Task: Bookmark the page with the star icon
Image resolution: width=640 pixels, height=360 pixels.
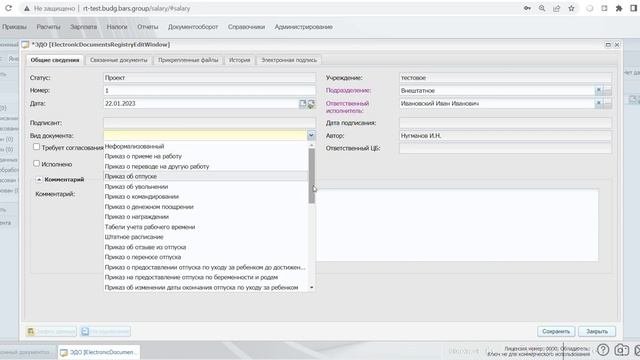Action: tap(571, 8)
